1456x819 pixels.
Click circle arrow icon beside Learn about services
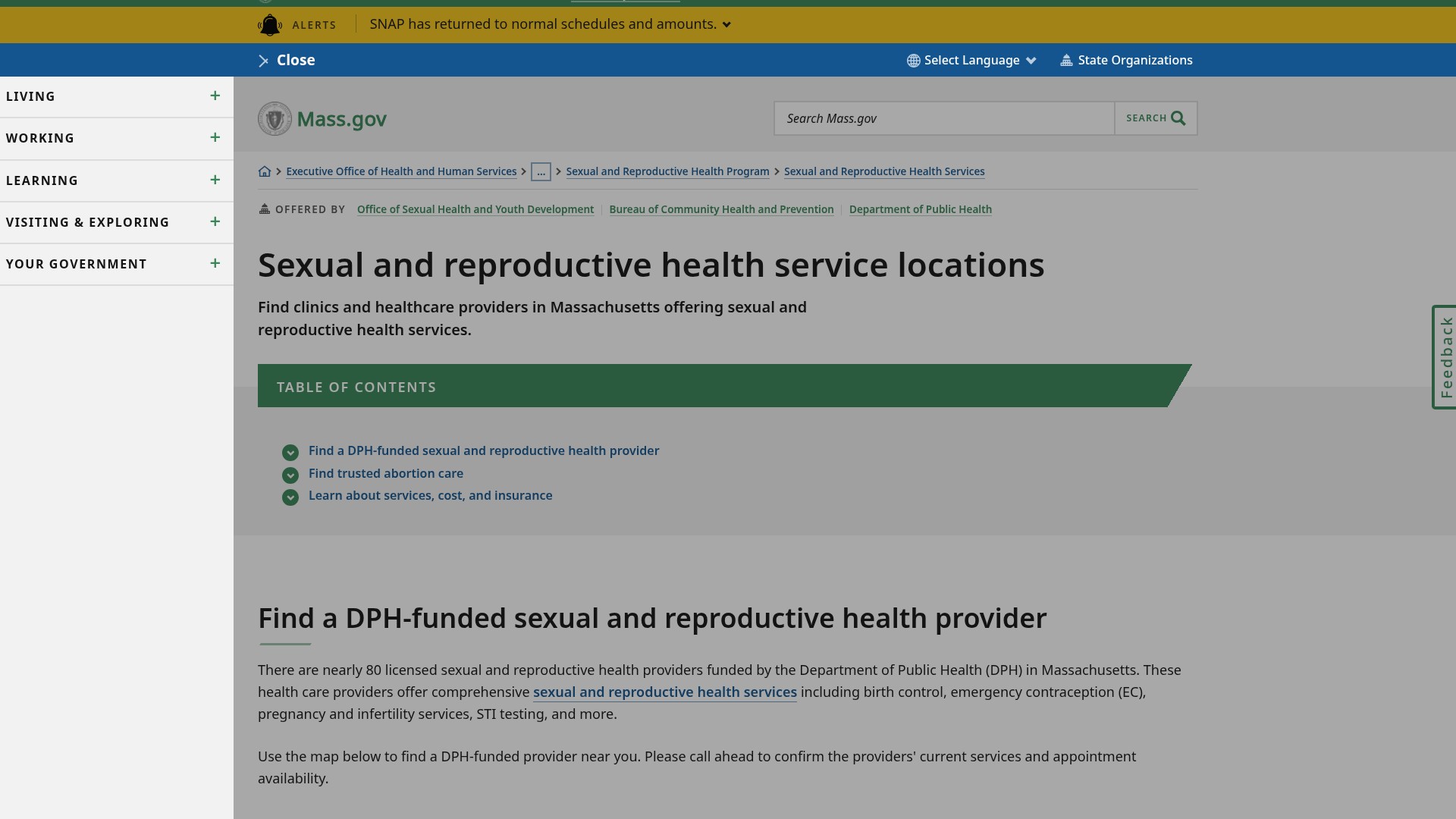(290, 497)
